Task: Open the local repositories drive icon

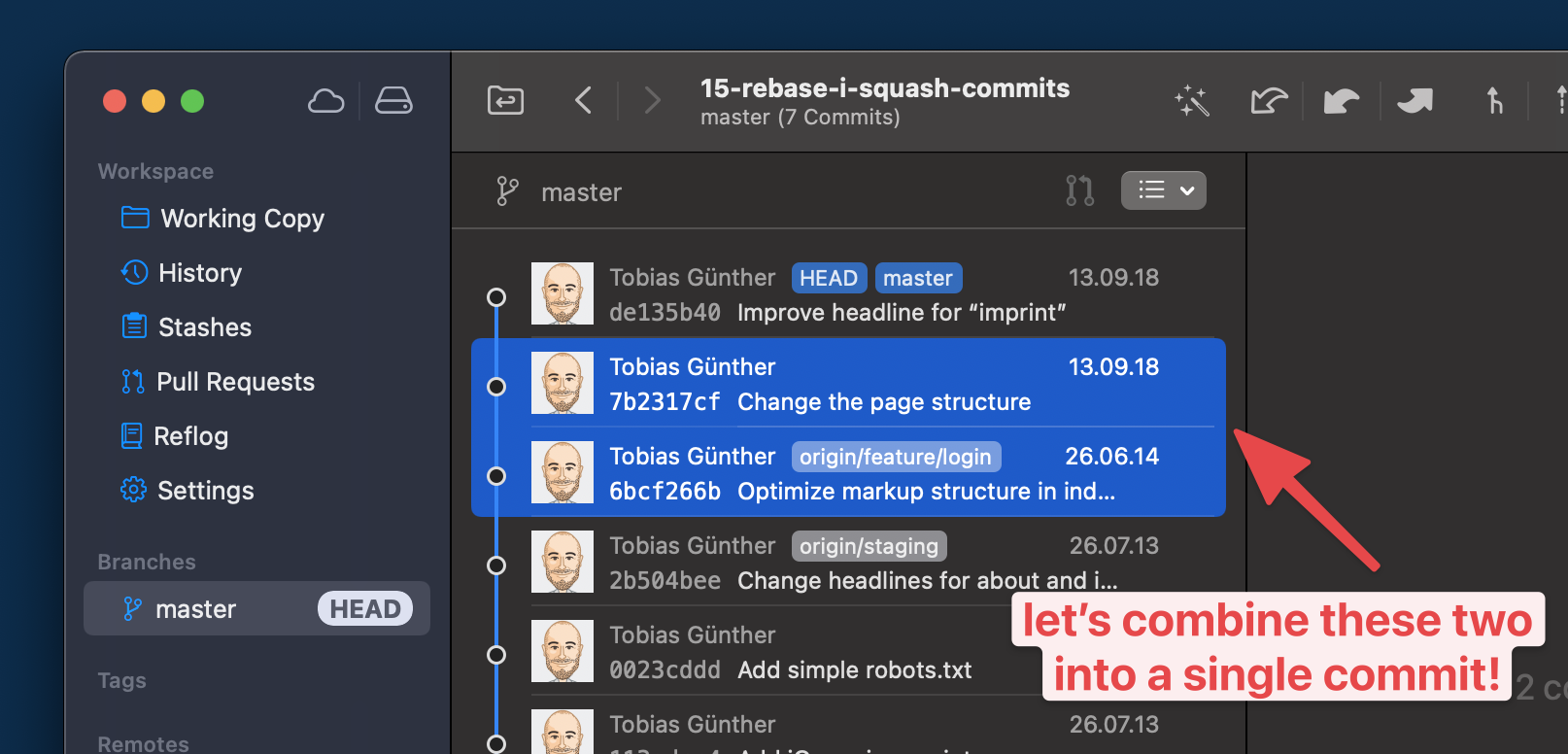Action: click(x=393, y=101)
